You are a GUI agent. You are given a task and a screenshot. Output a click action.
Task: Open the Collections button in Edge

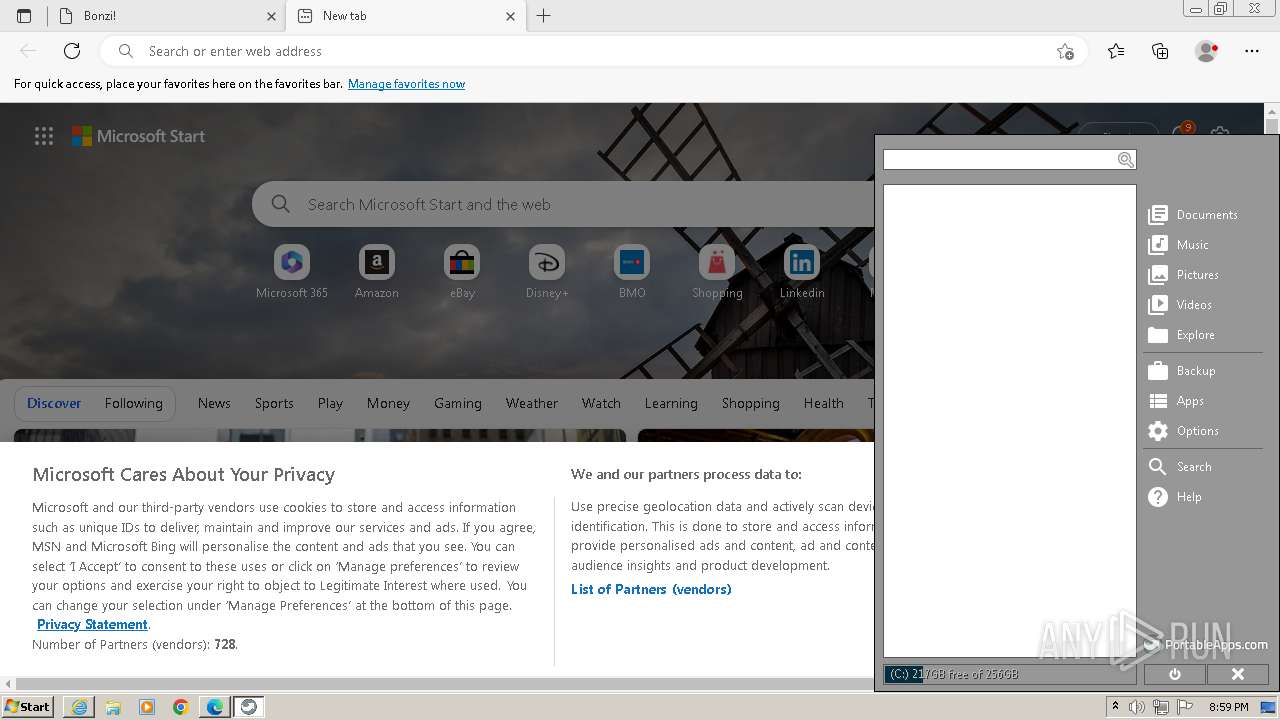tap(1160, 51)
